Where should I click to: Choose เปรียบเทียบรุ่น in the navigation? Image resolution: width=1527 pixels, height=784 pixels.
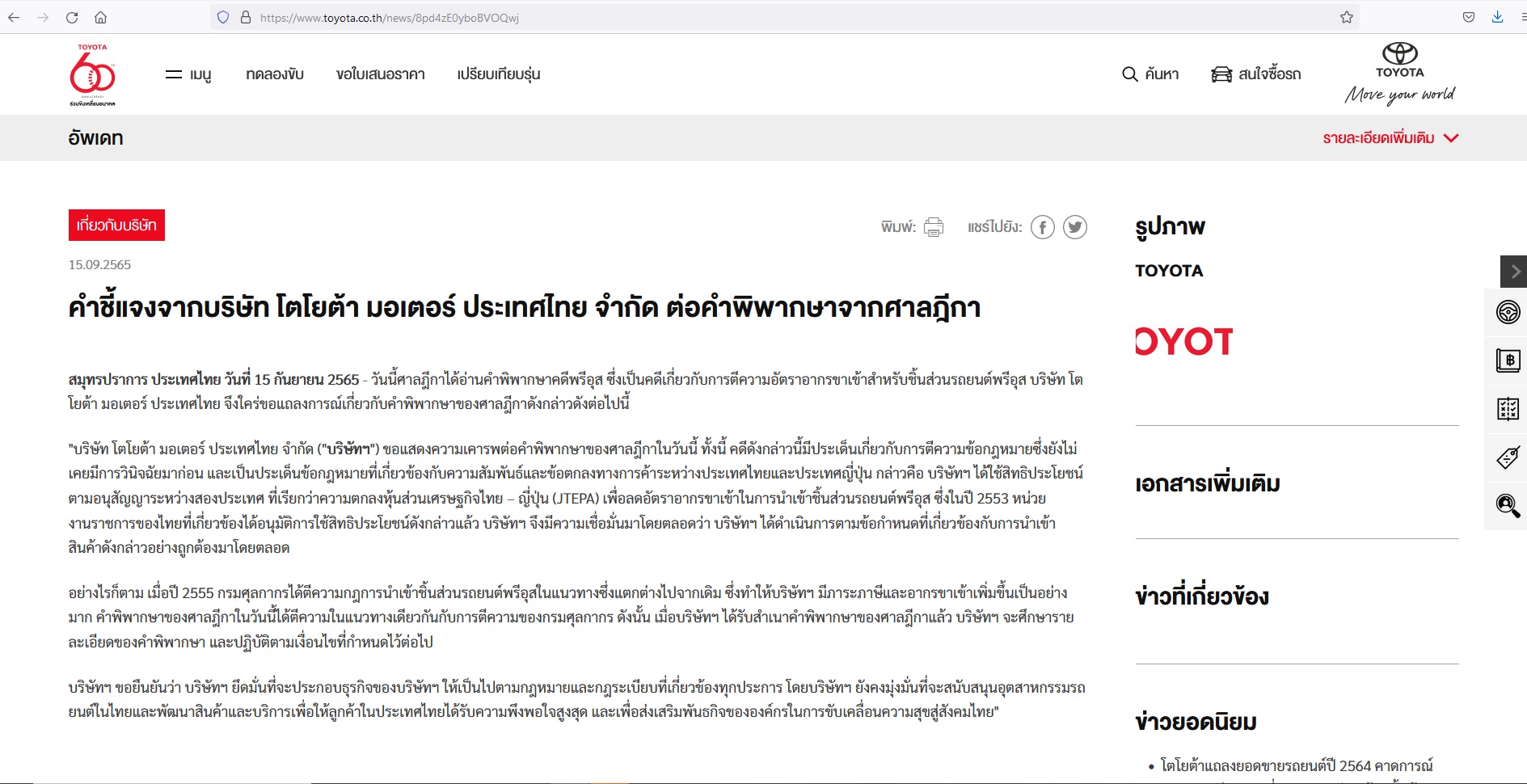click(499, 74)
